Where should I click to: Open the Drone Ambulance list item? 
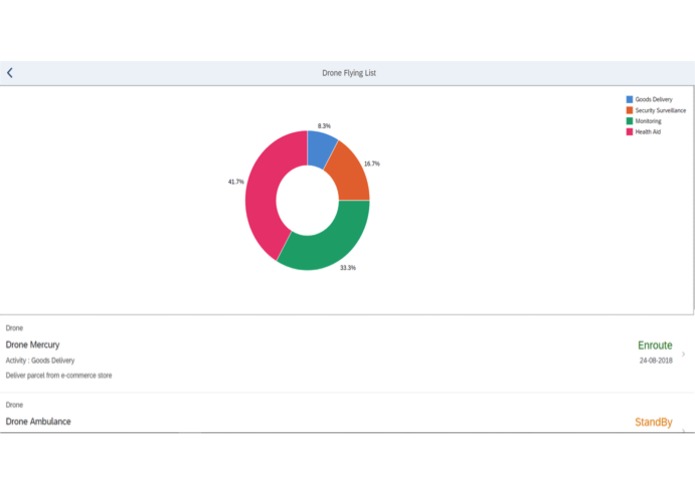click(347, 413)
